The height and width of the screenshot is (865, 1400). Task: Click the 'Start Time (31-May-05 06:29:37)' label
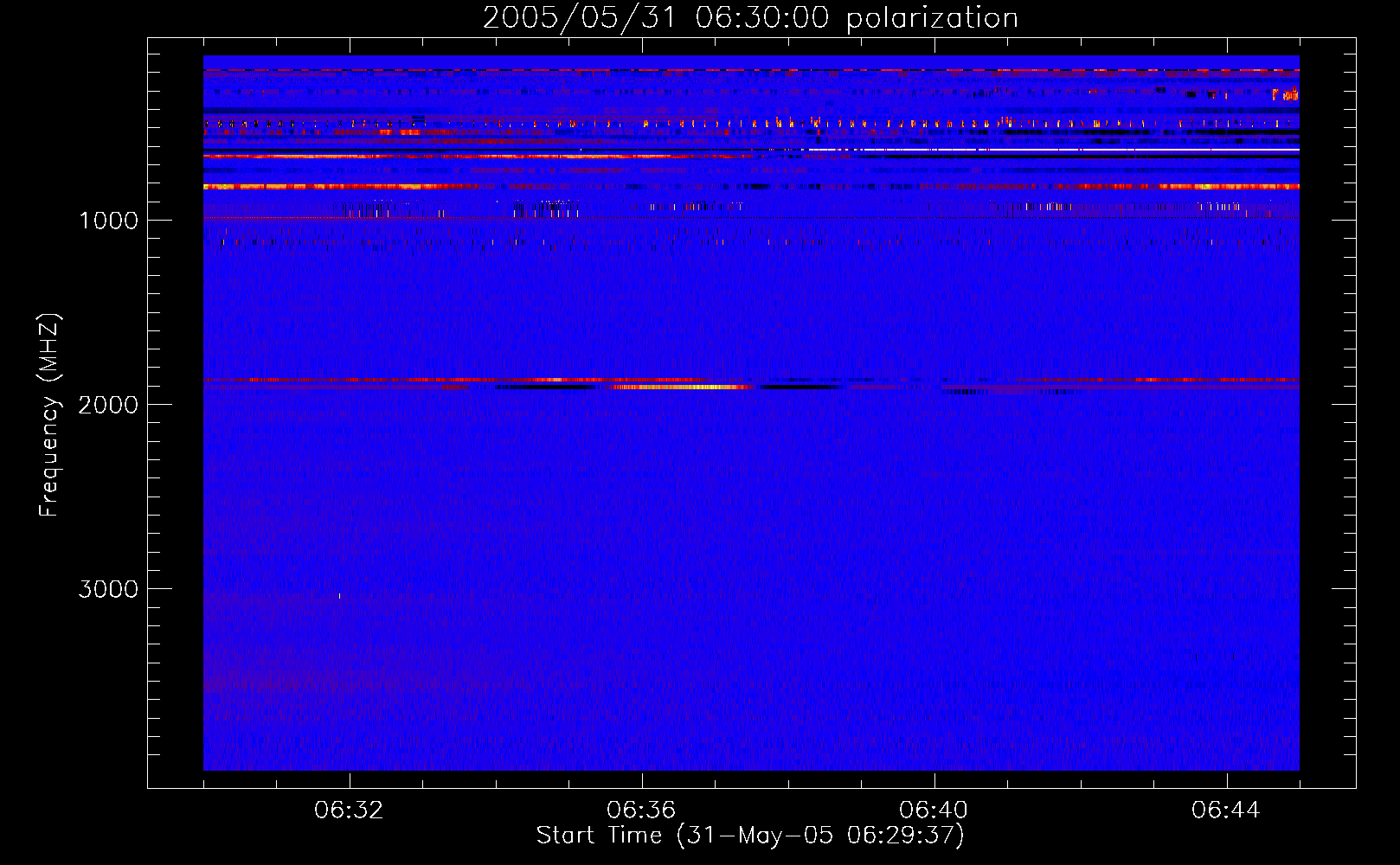pyautogui.click(x=750, y=836)
